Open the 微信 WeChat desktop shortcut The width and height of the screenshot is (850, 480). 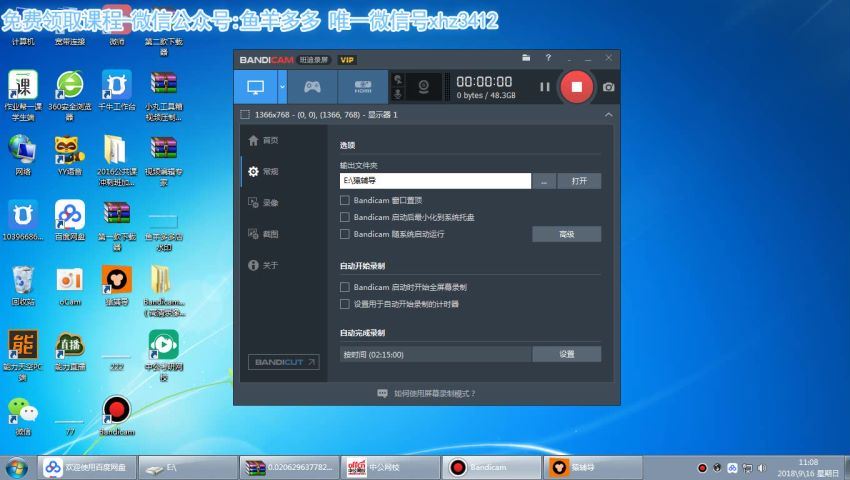23,416
